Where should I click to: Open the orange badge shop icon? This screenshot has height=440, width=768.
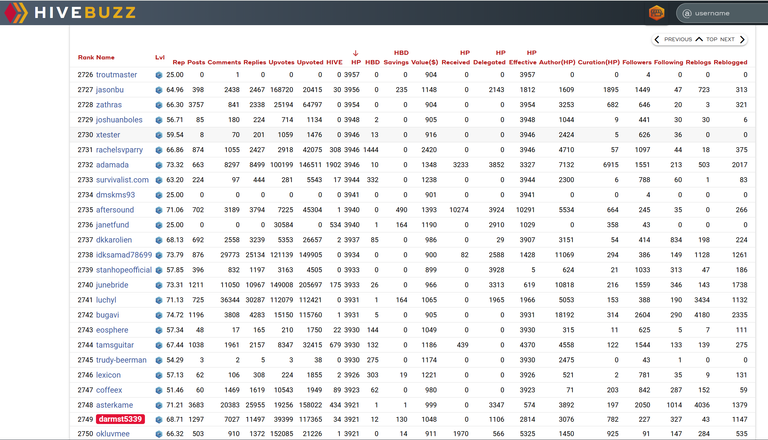tap(656, 13)
